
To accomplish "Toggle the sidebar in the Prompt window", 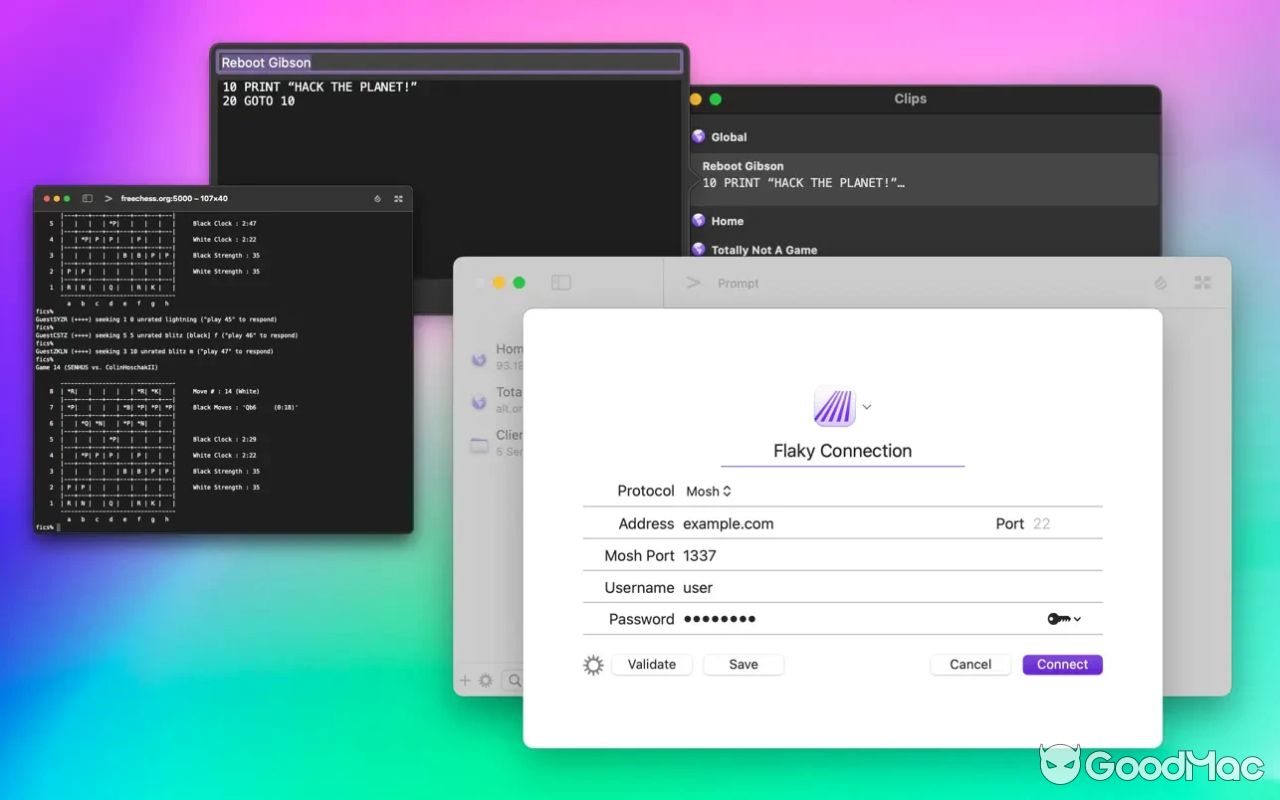I will tap(562, 283).
